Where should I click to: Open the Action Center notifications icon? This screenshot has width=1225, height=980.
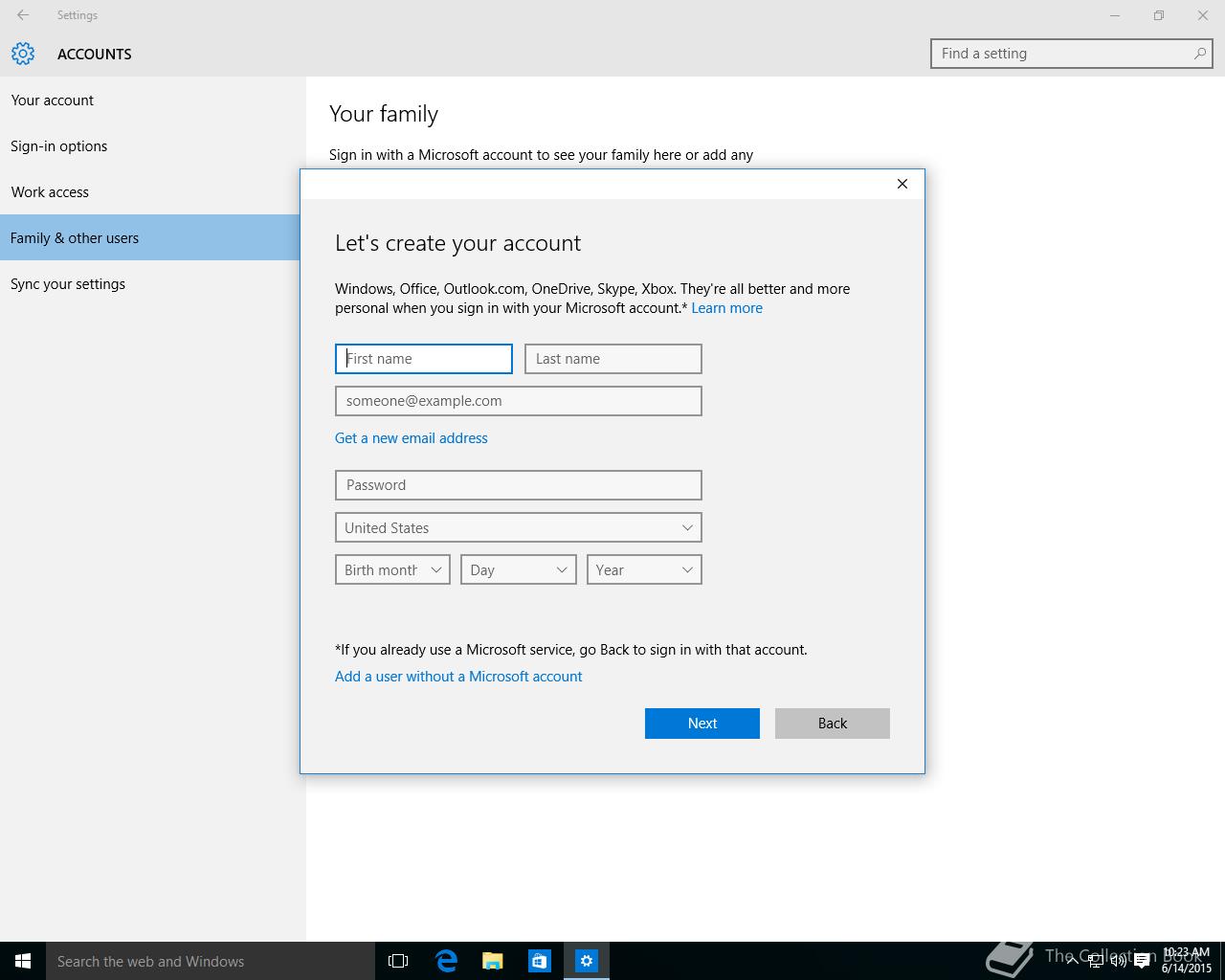1142,961
